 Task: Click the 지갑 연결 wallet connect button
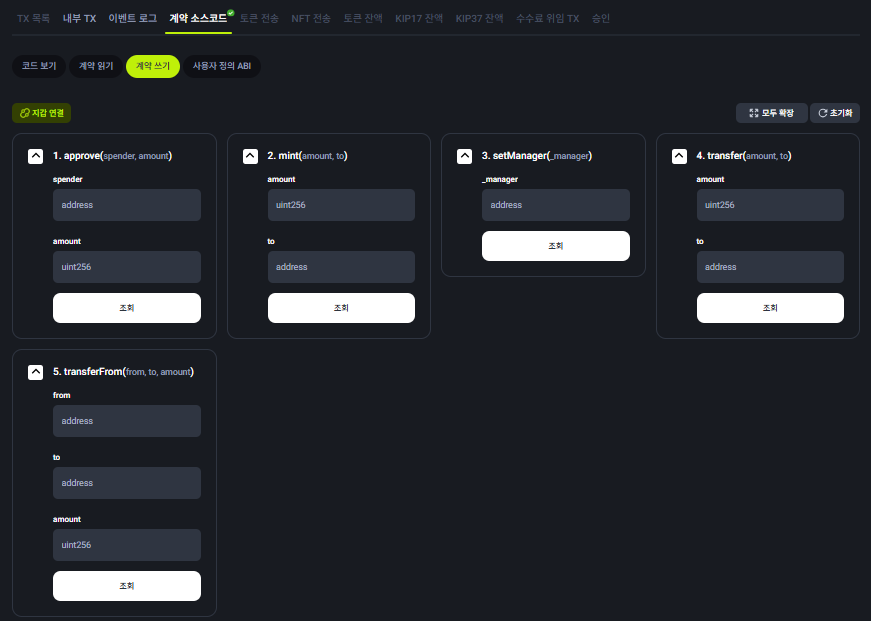pyautogui.click(x=42, y=113)
